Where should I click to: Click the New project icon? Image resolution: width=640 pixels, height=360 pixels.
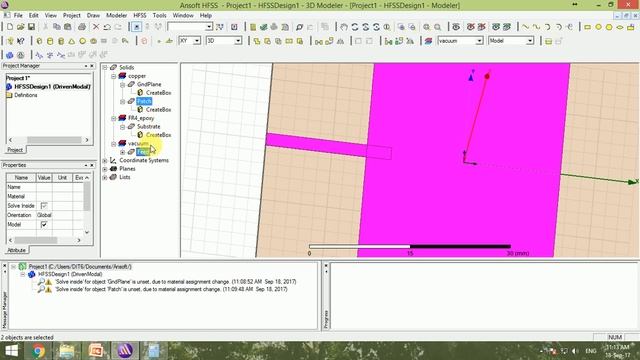10,27
